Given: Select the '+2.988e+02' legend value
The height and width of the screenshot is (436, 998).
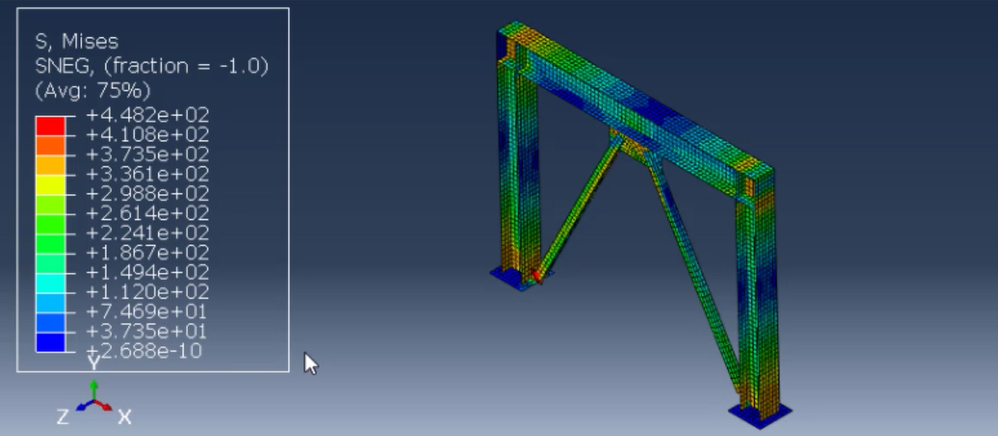Looking at the screenshot, I should coord(148,193).
